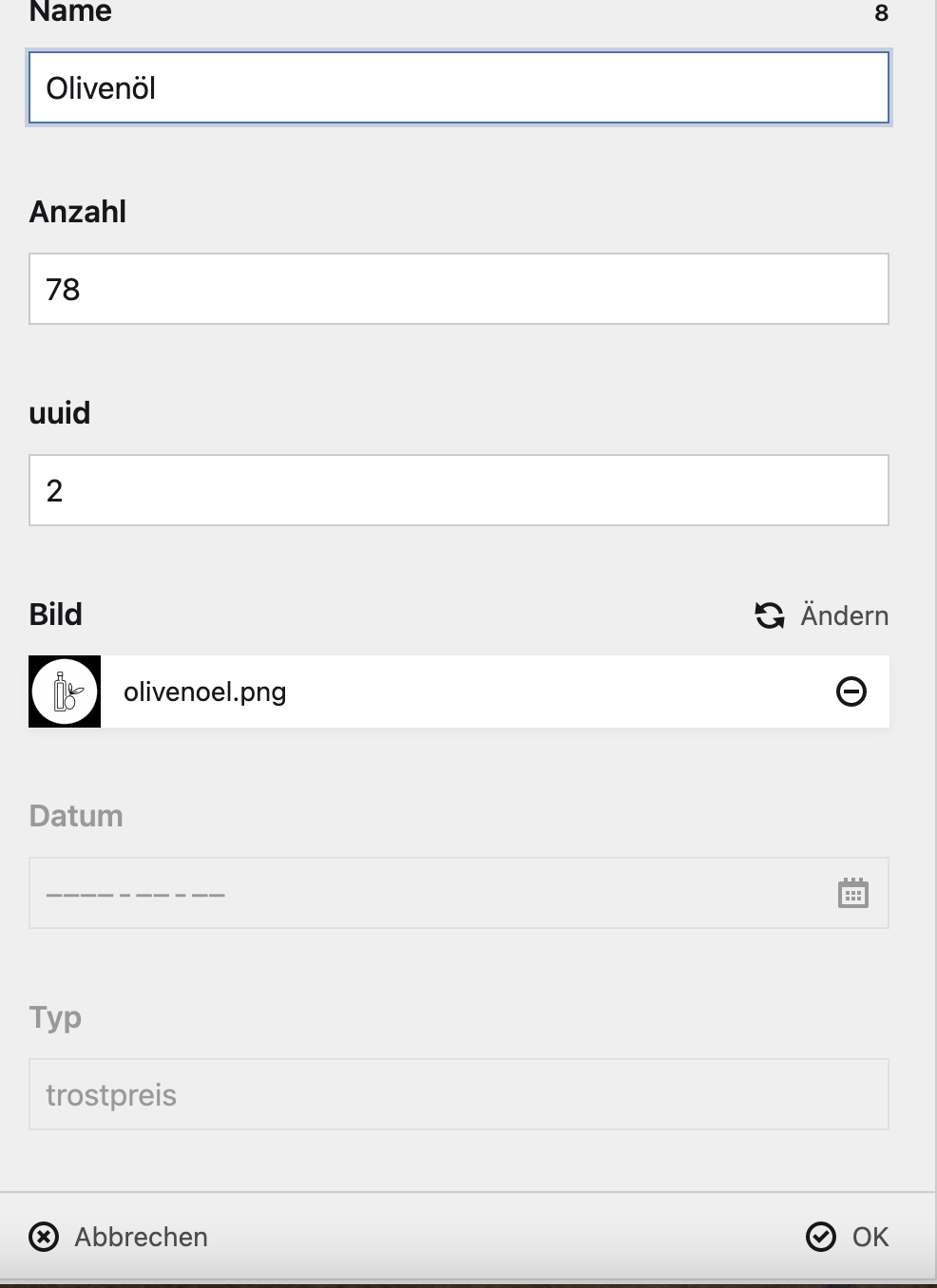
Task: Click the Typ field label
Action: tap(55, 1017)
